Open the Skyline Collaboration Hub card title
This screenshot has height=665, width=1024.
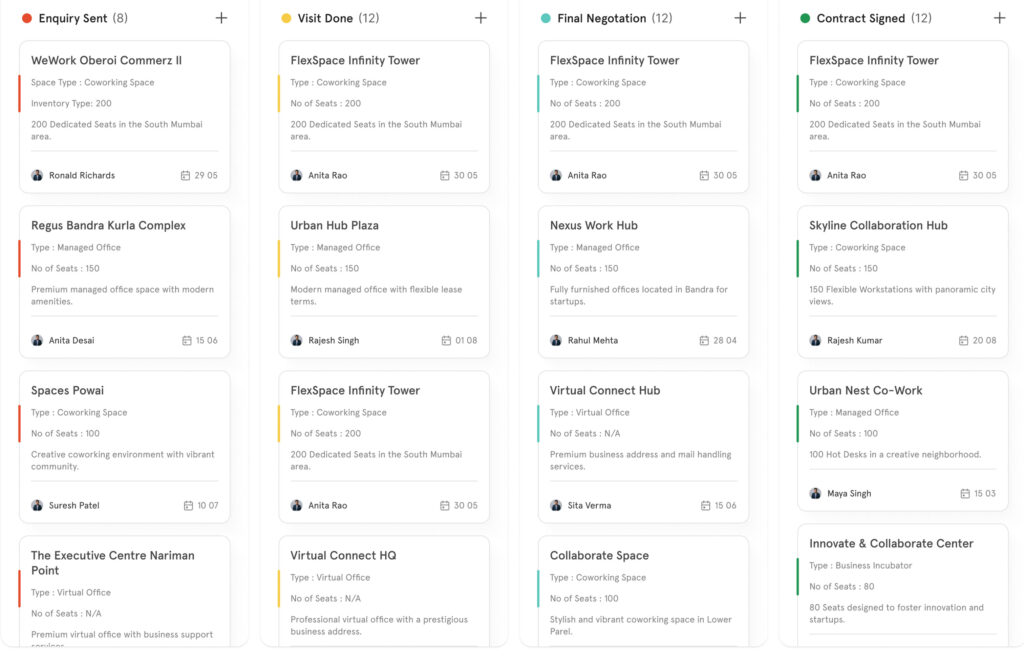[878, 226]
